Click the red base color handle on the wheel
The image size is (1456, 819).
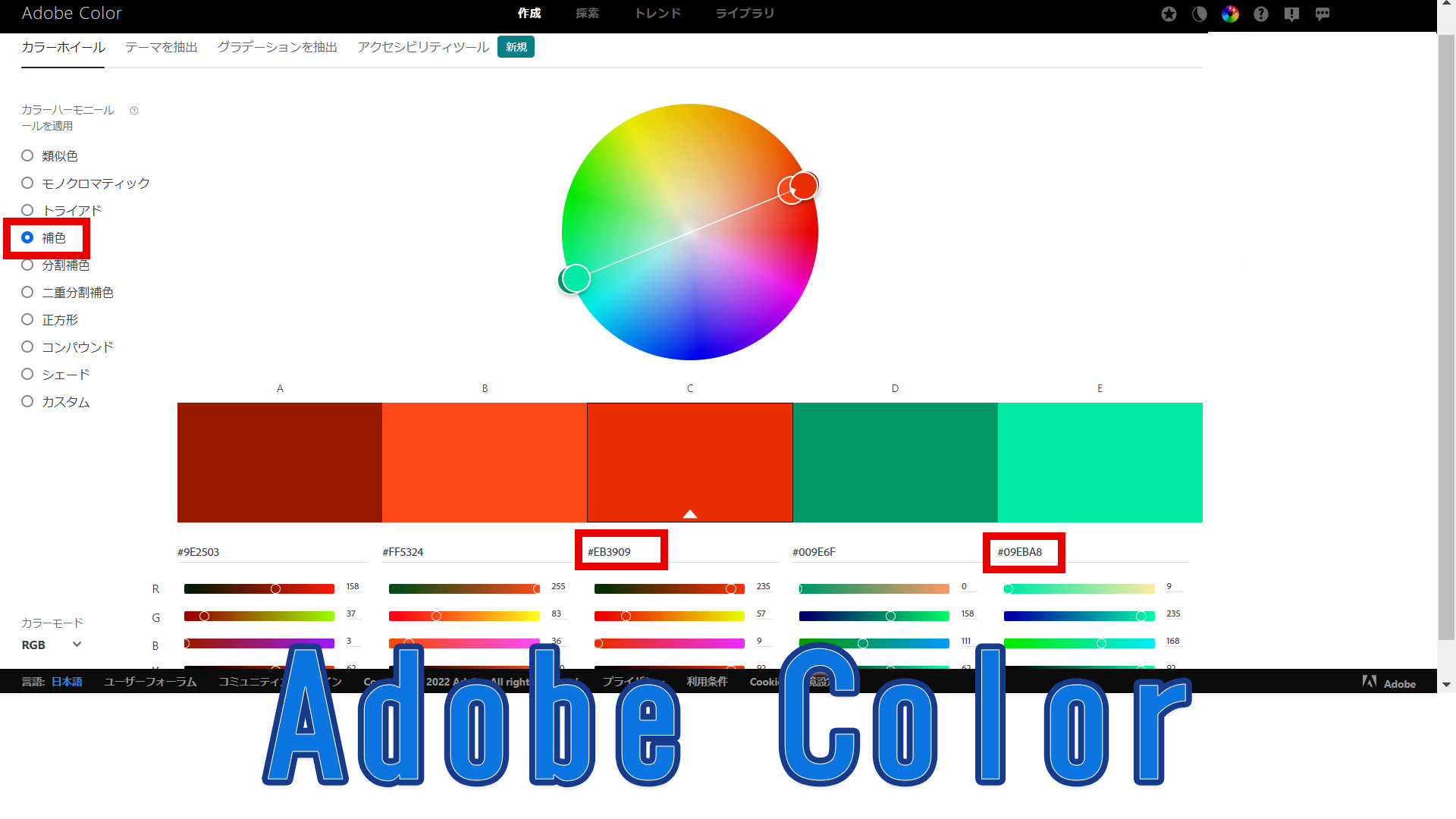click(804, 185)
